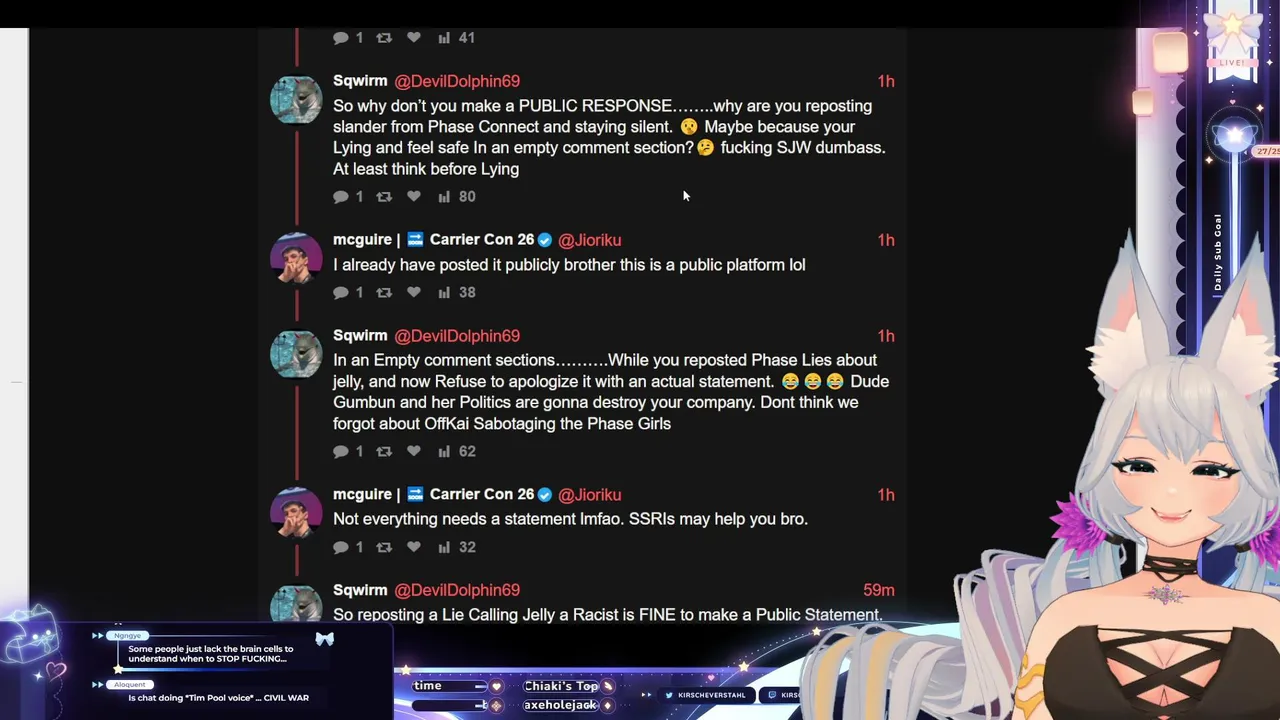Retweet Sqwirm's PUBLIC RESPONSE tweet
This screenshot has height=720, width=1280.
[384, 197]
